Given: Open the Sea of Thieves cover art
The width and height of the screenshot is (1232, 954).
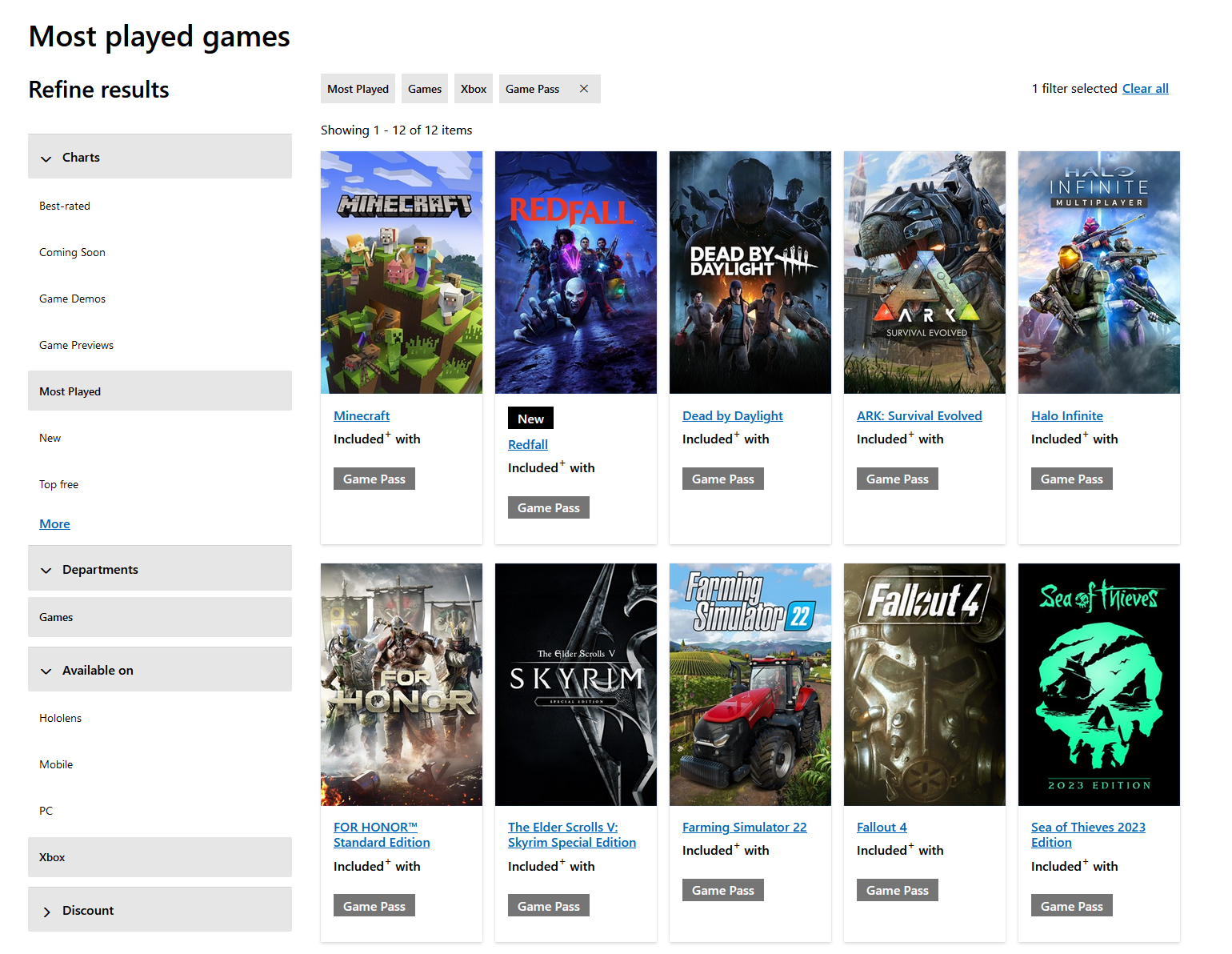Looking at the screenshot, I should click(x=1099, y=684).
